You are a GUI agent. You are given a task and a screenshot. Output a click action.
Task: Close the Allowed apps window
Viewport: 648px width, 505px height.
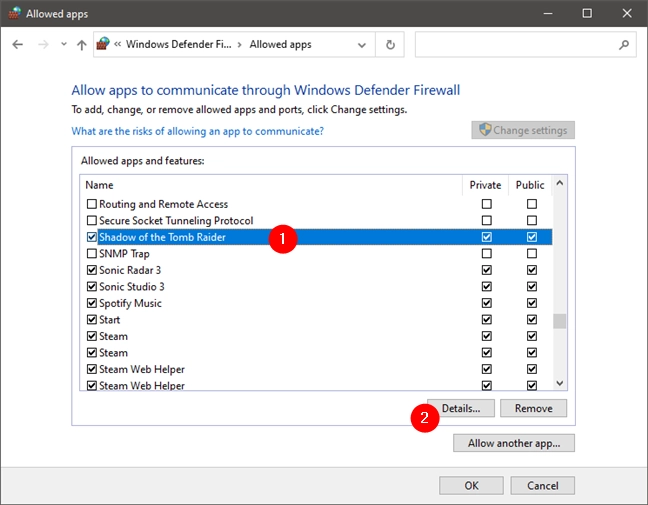tap(627, 14)
